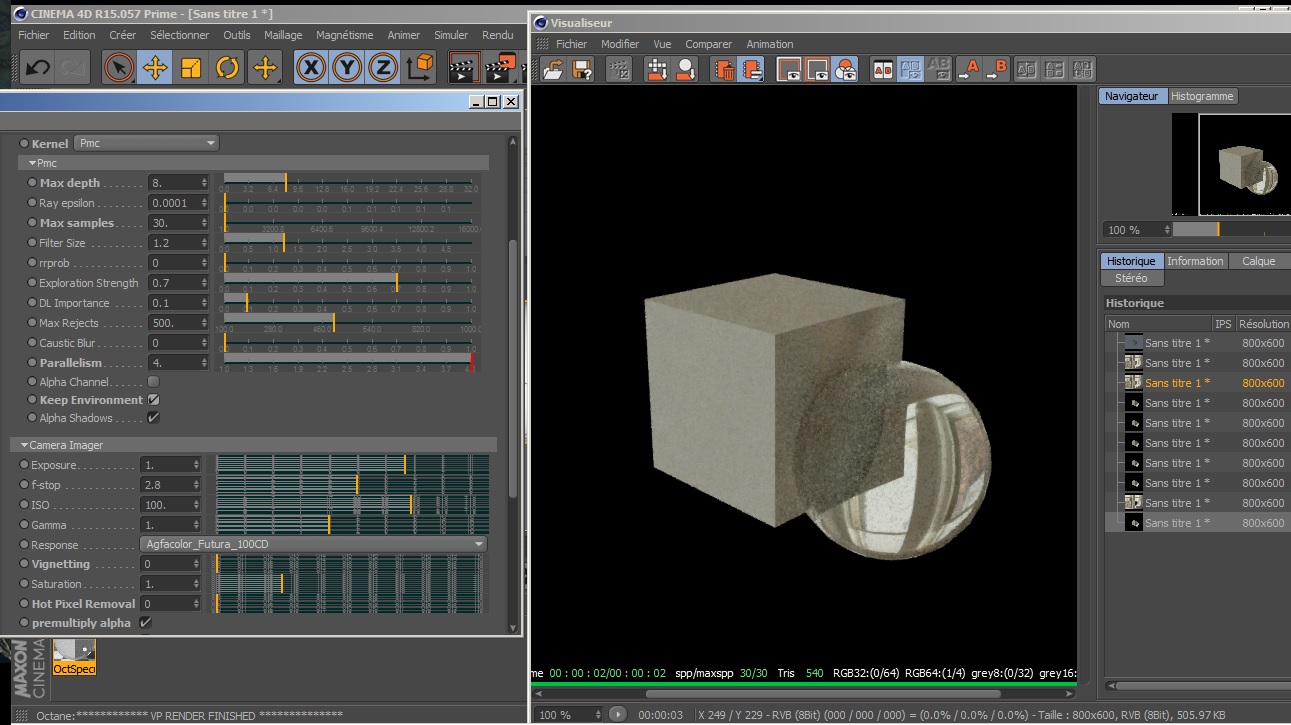Switch to the Histogramme tab

(x=1202, y=96)
